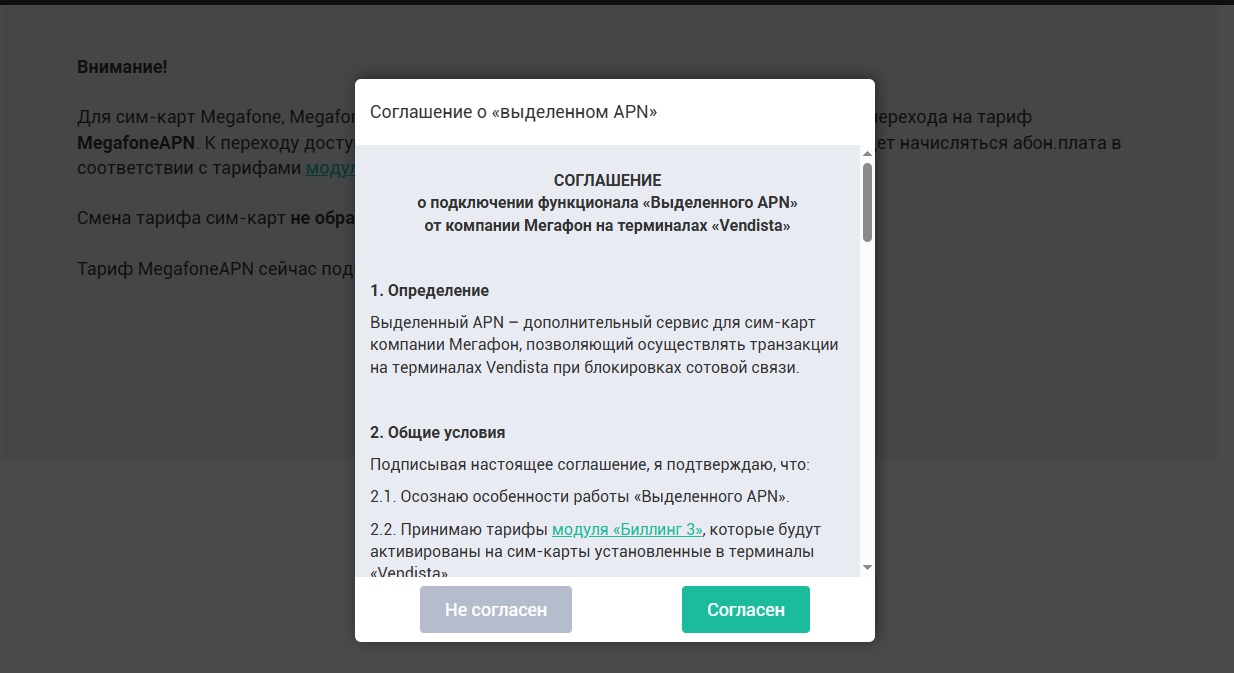The width and height of the screenshot is (1234, 673).
Task: Click the dialog title «Соглашение о «выделенном APN»»
Action: pos(513,111)
